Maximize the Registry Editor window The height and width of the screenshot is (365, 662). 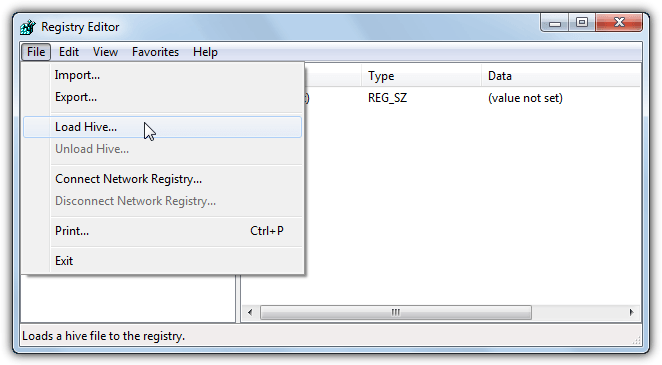click(x=582, y=22)
